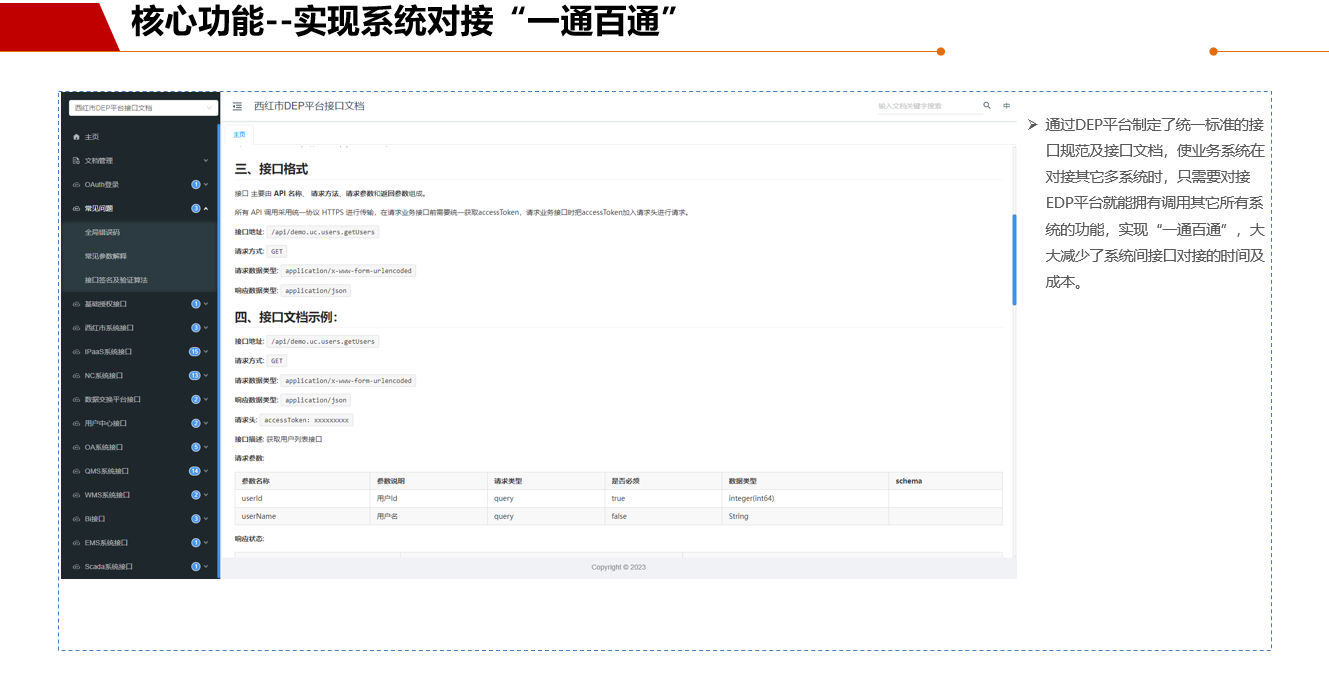Screen dimensions: 1329x692
Task: Click the count badge on IPaaS系统接口
Action: (x=195, y=352)
